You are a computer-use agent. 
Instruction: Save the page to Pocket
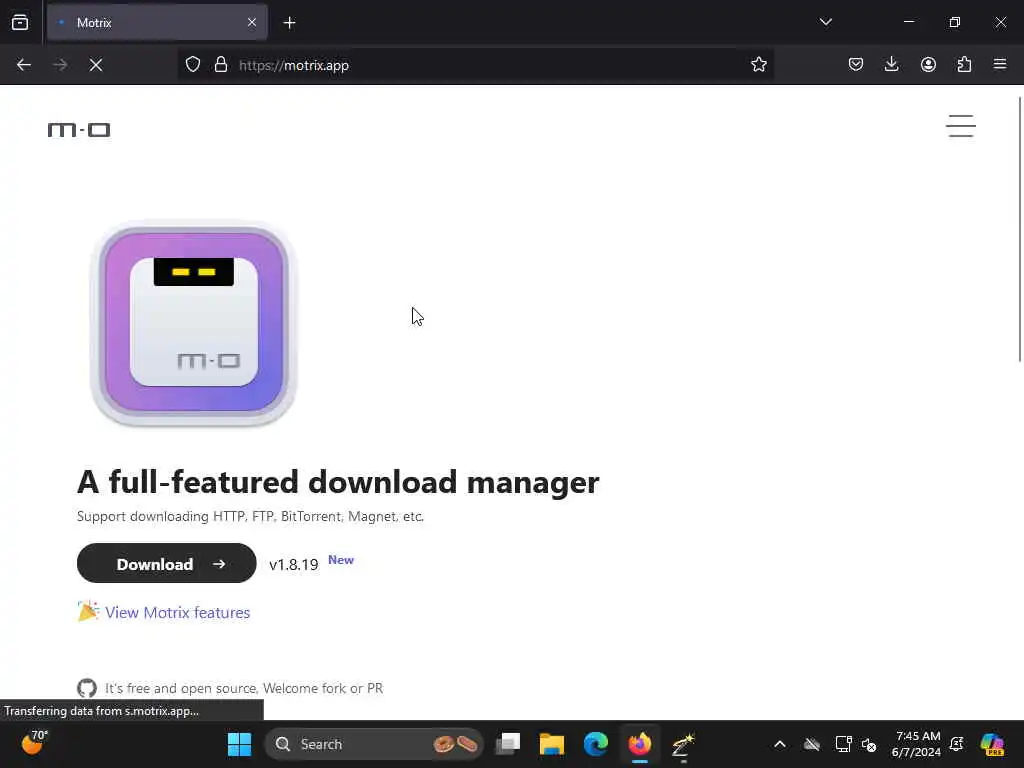(856, 64)
